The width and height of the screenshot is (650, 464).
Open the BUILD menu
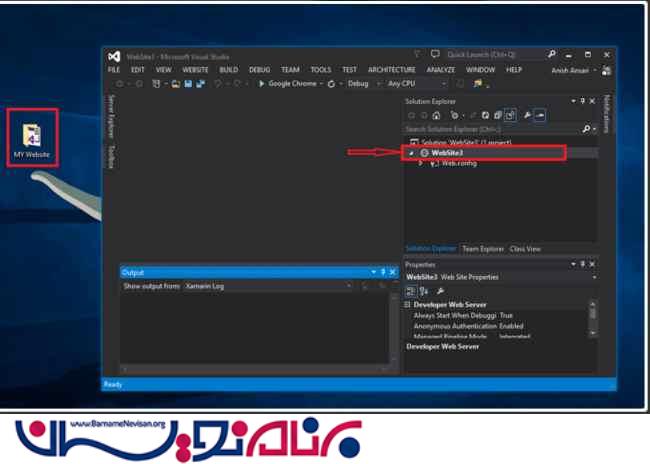[229, 70]
